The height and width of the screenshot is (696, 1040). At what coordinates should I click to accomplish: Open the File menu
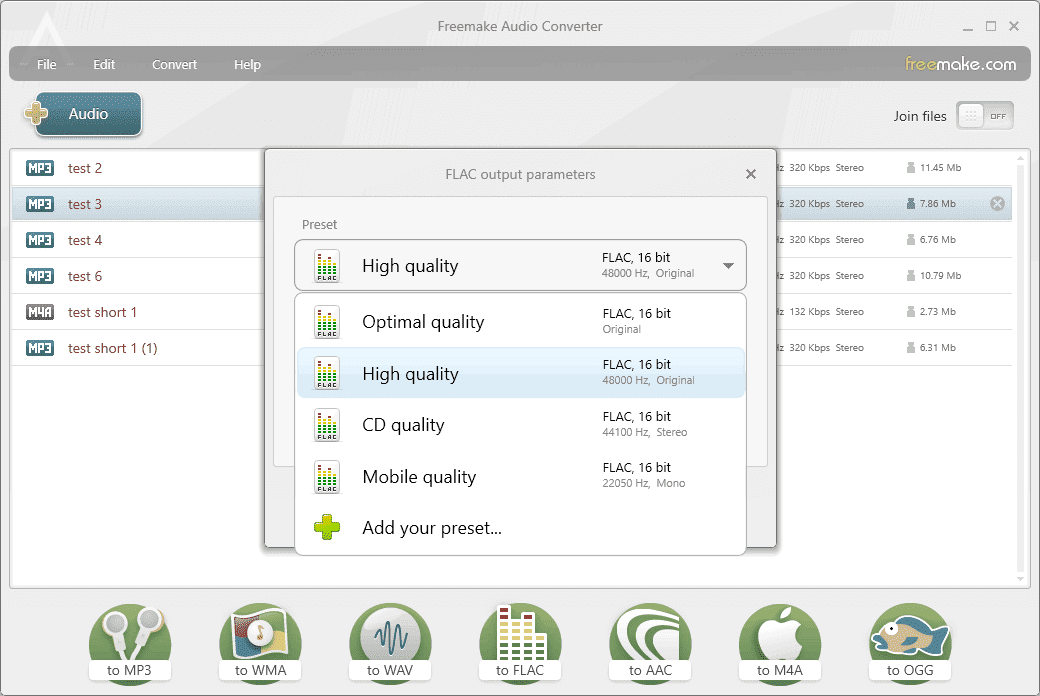46,64
